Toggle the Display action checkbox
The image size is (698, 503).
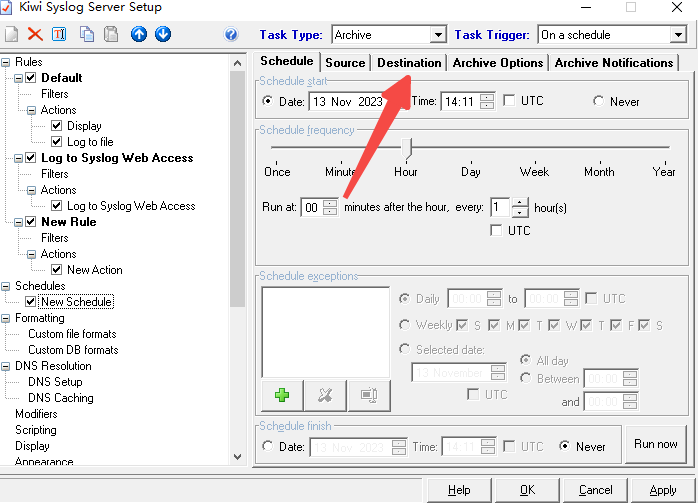(57, 126)
